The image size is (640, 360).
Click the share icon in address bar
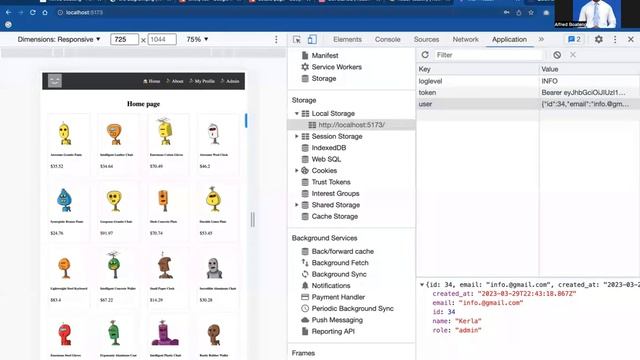(x=519, y=13)
